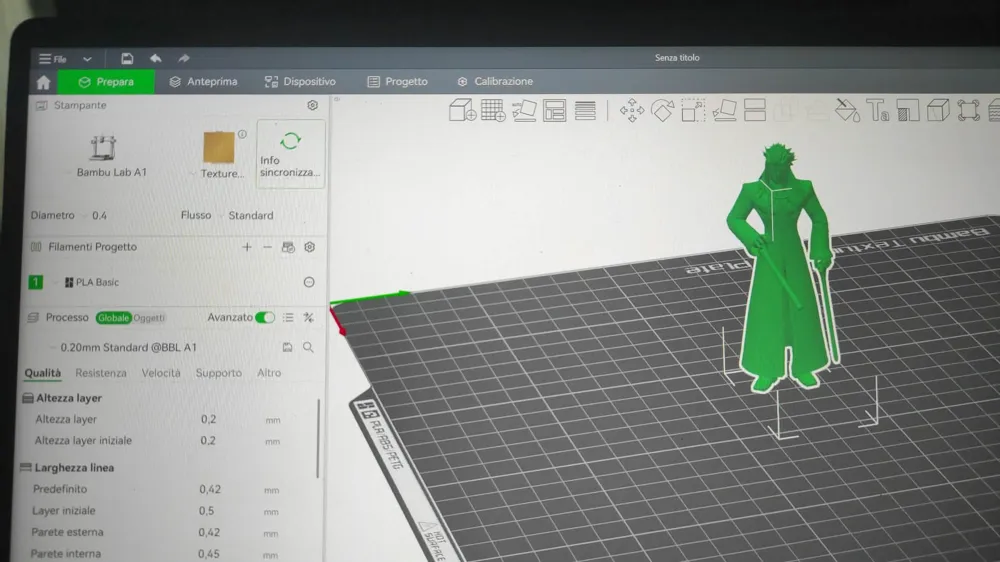Open the Flusso Standard dropdown
Image resolution: width=1000 pixels, height=562 pixels.
click(x=251, y=216)
